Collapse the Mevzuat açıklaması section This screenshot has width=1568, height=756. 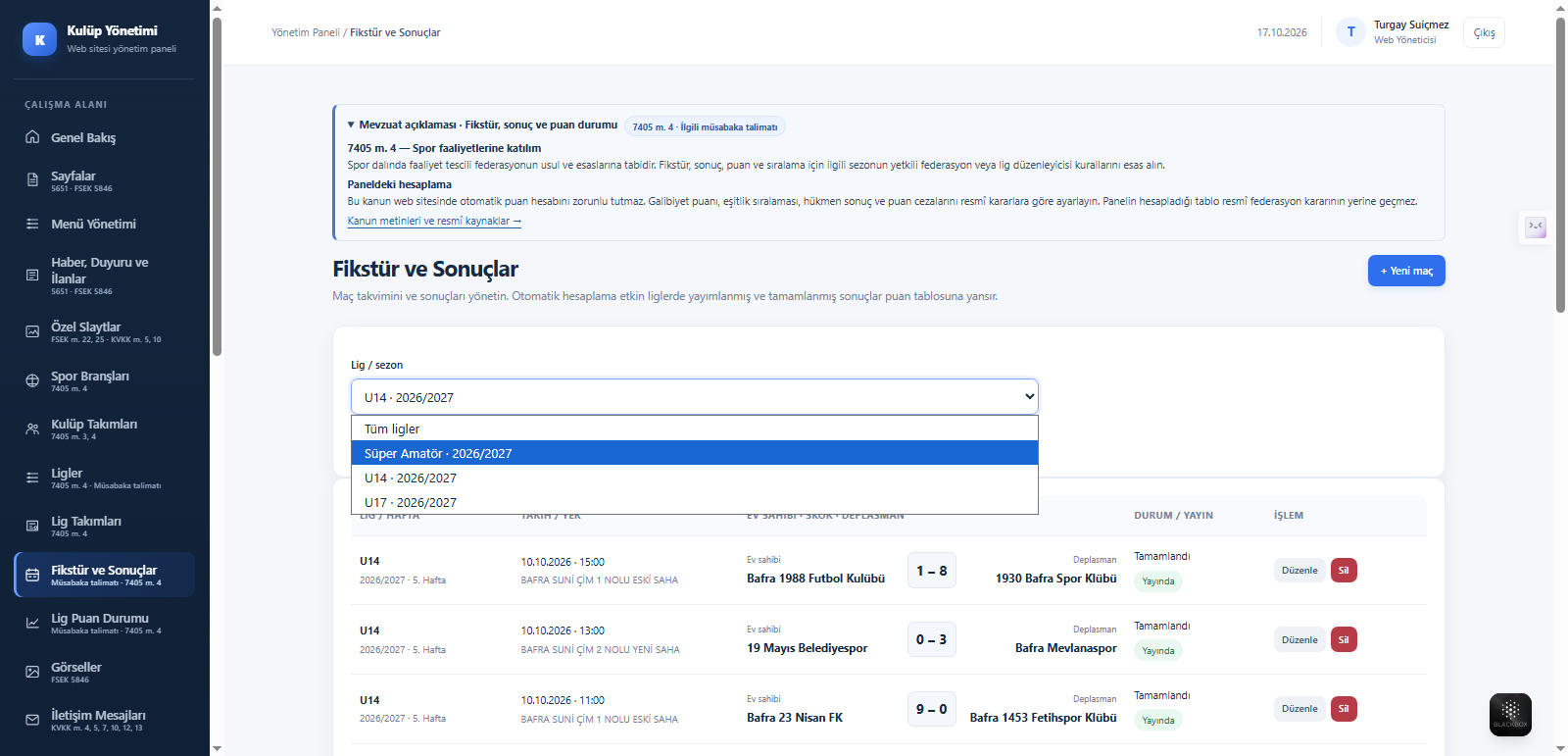point(351,125)
